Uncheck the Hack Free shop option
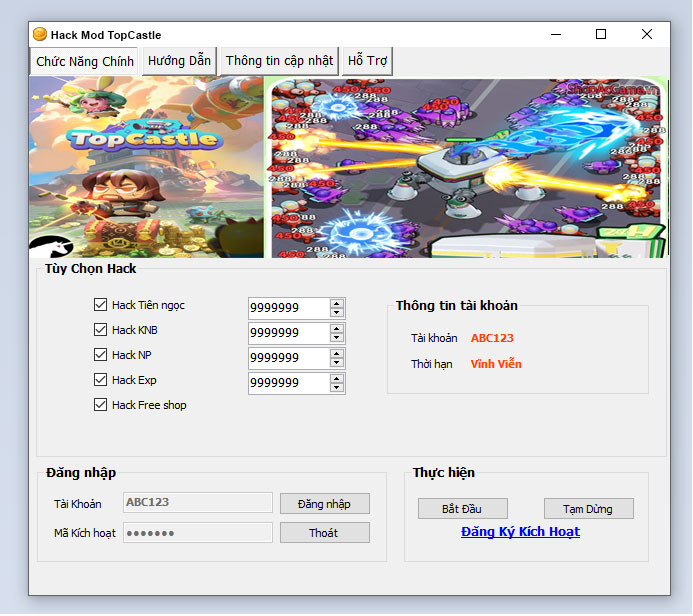693x616 pixels. pos(100,405)
